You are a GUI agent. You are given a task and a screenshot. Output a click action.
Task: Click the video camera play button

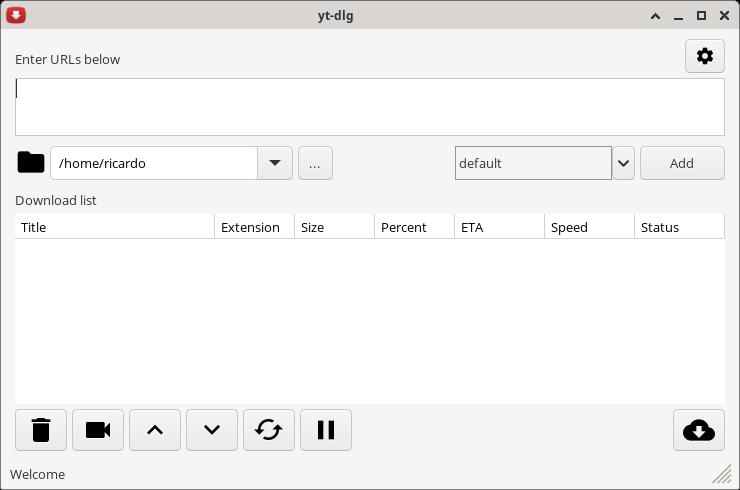pos(98,430)
